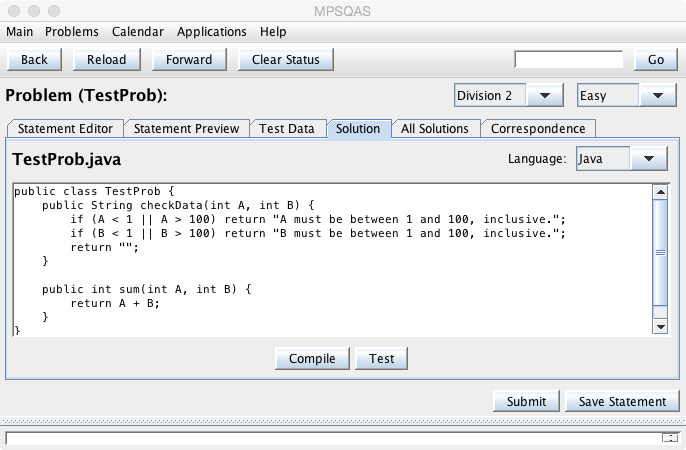Image resolution: width=686 pixels, height=450 pixels.
Task: Click the Forward navigation button
Action: 189,59
